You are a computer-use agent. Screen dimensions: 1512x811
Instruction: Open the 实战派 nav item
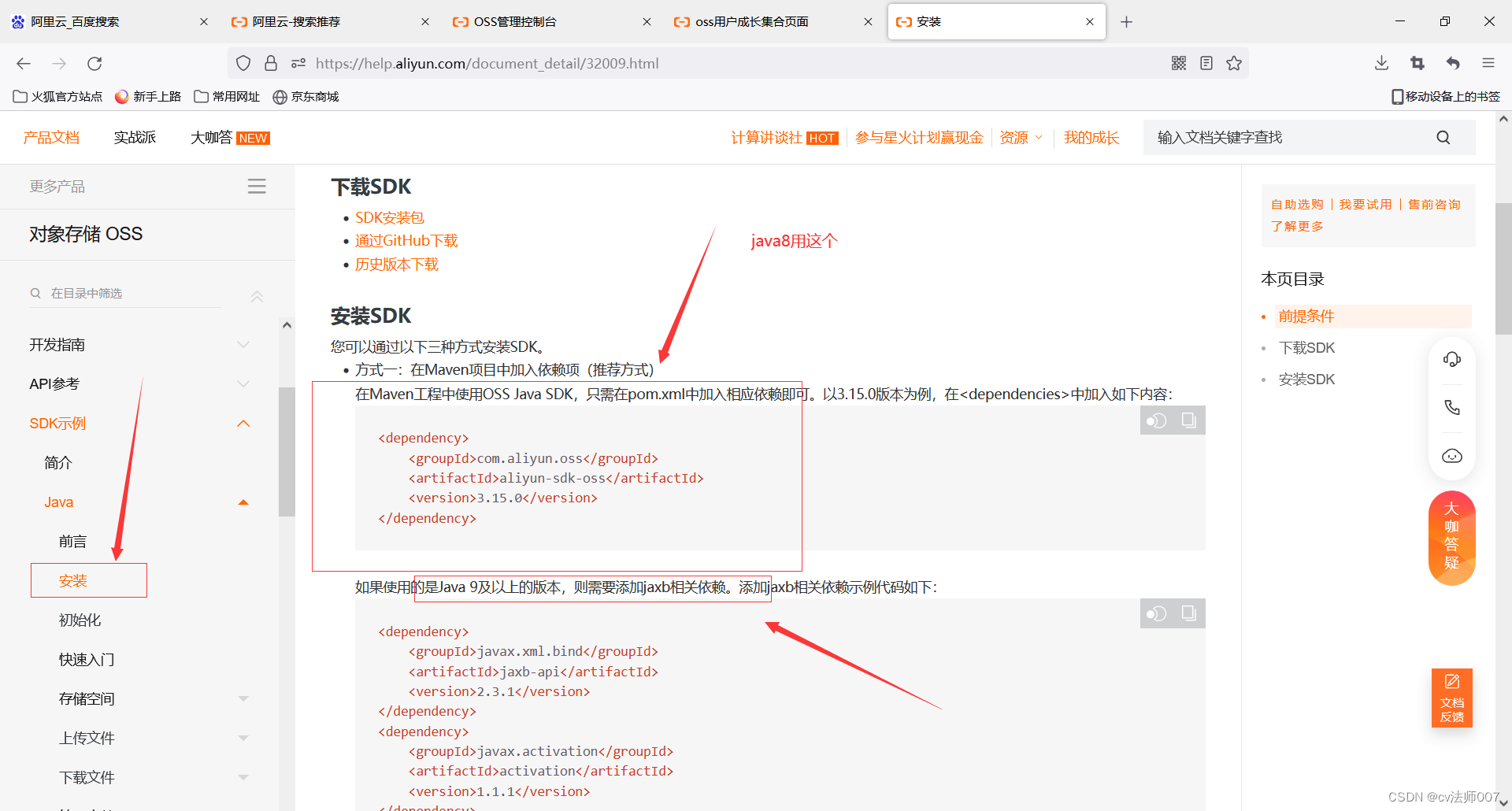[135, 138]
